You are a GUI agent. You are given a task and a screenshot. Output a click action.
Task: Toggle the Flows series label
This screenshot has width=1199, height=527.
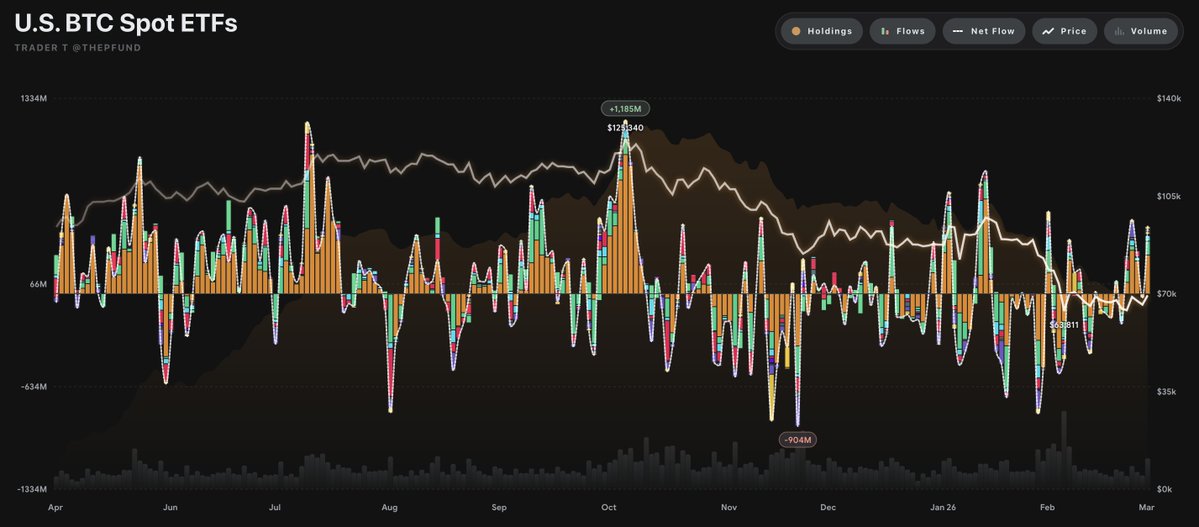[910, 31]
